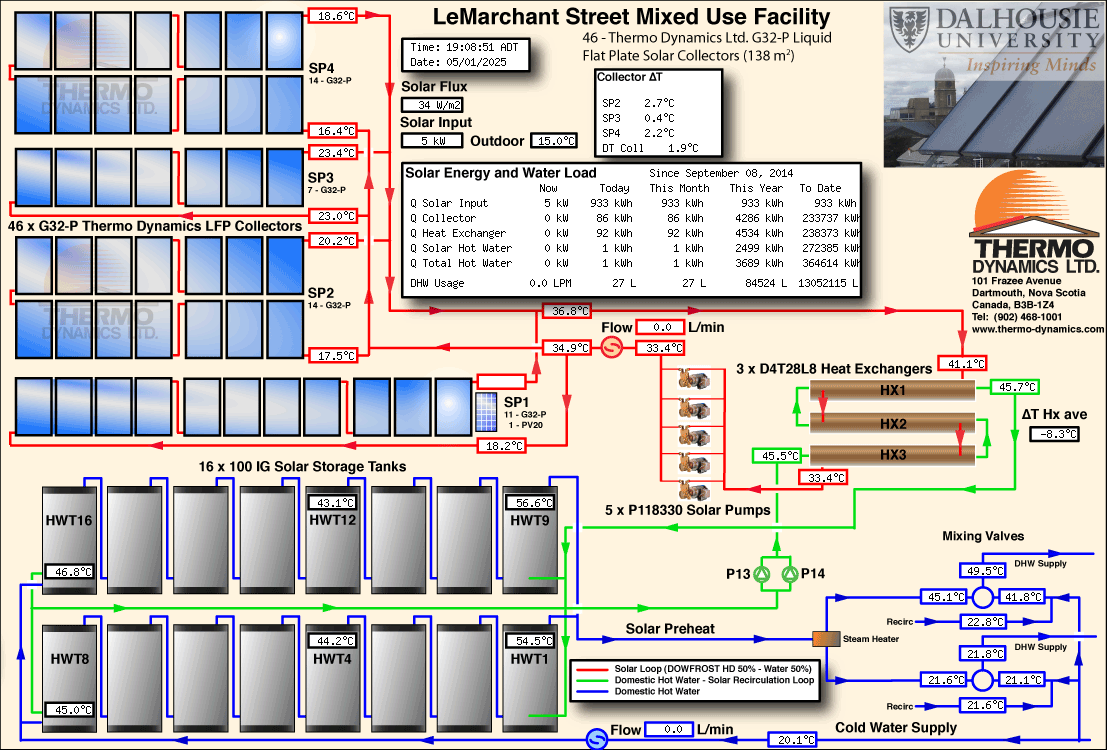The image size is (1108, 750).
Task: Click the 33.4°C reading below HX3
Action: (x=823, y=478)
